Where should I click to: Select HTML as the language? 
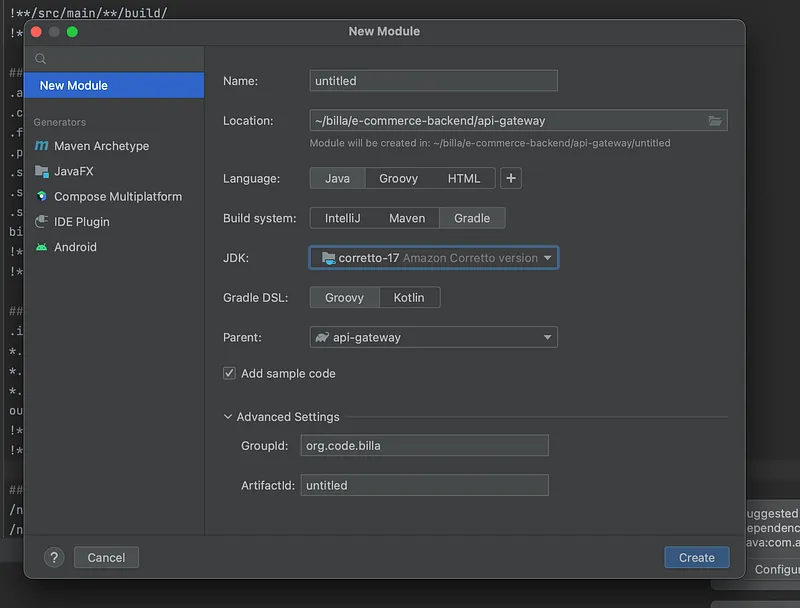point(464,179)
